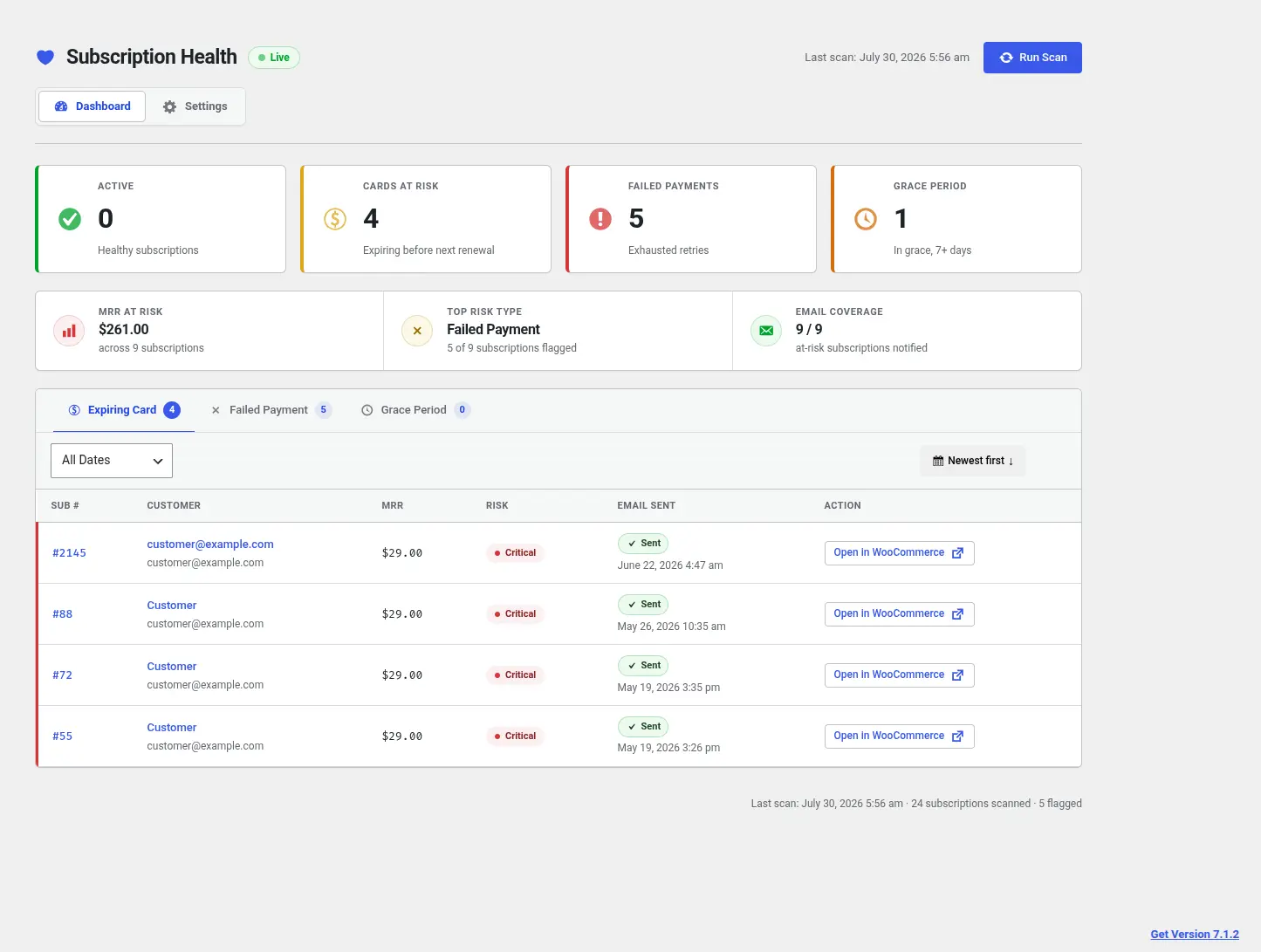Click the Grace Period clock icon
Screen dimensions: 1261x952
click(866, 219)
